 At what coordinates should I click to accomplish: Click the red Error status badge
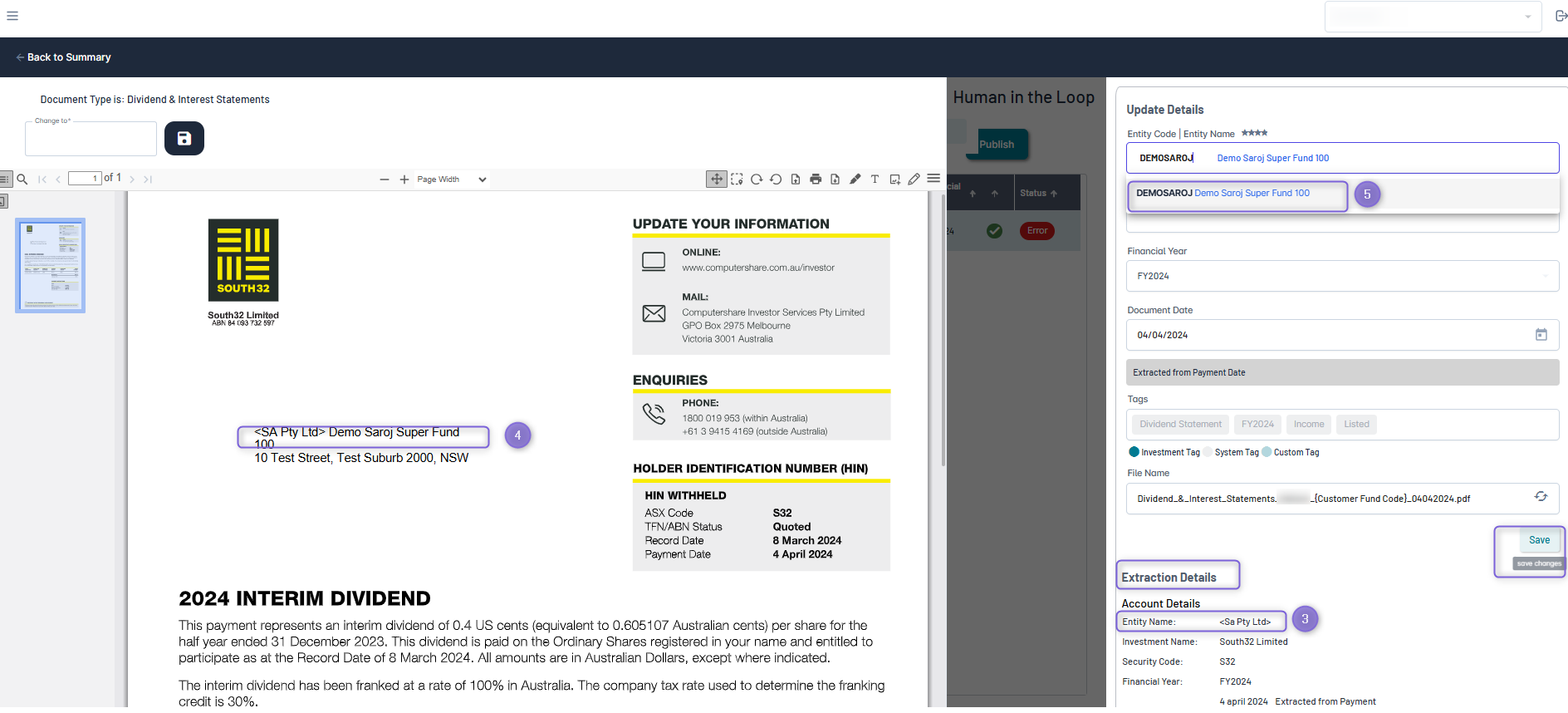click(x=1037, y=231)
